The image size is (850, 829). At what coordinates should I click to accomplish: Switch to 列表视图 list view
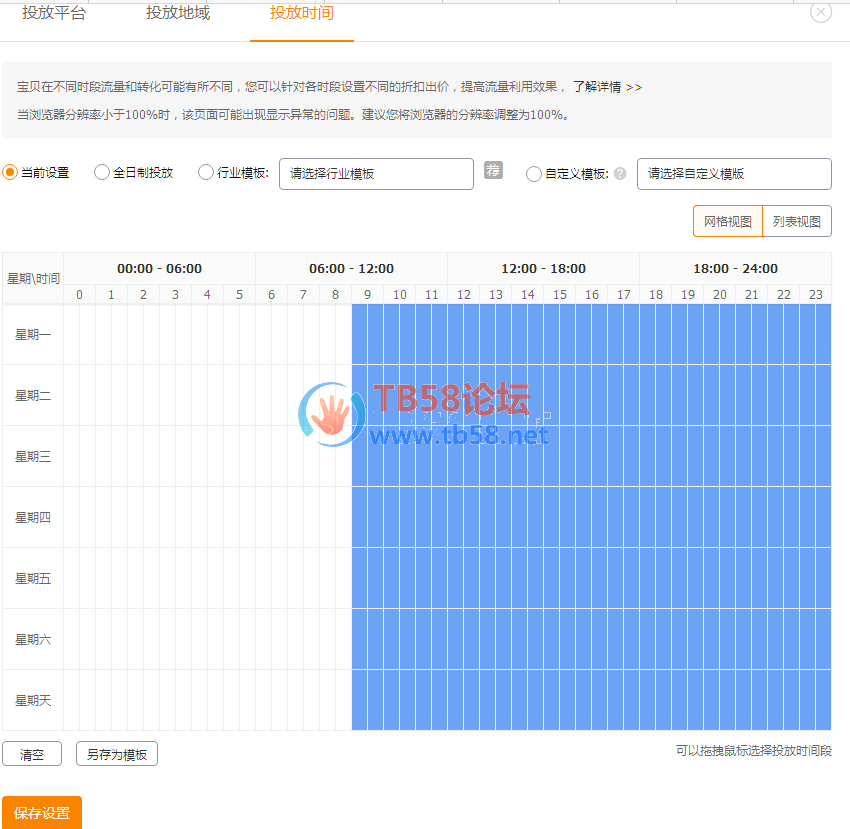tap(796, 221)
